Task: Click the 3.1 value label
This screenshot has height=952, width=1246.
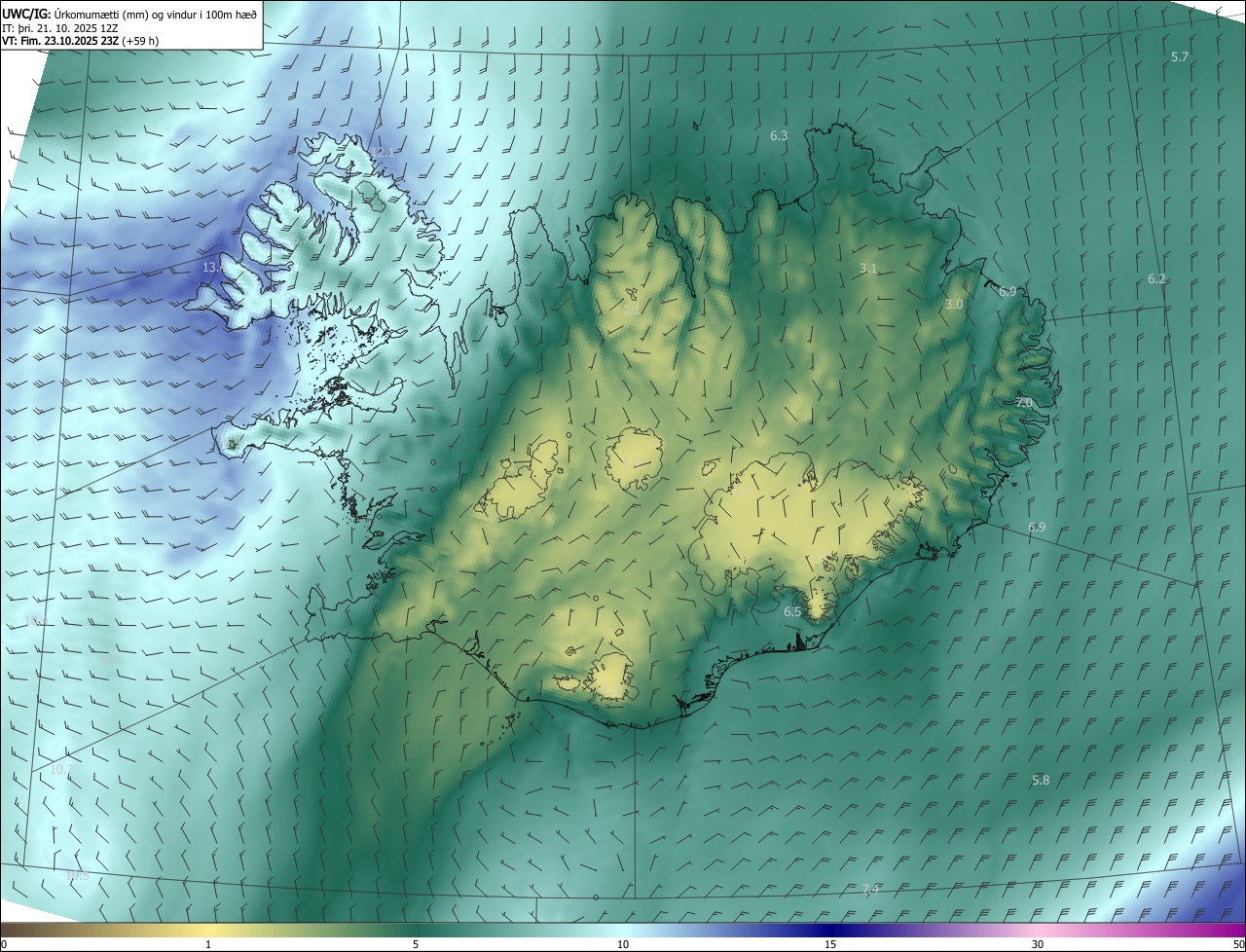Action: coord(869,269)
